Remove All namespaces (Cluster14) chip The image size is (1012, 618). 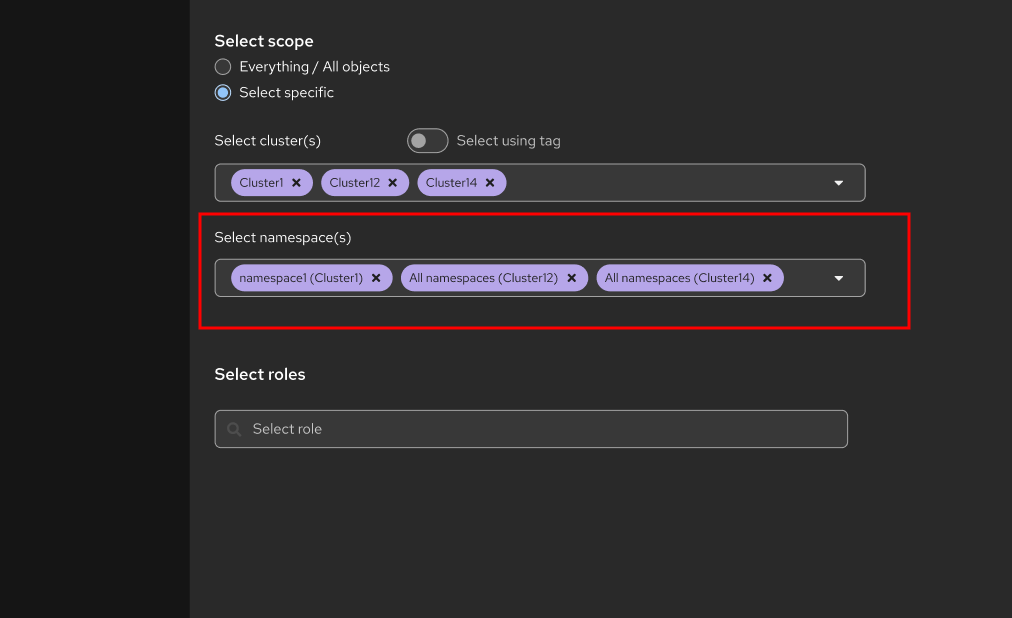coord(767,278)
